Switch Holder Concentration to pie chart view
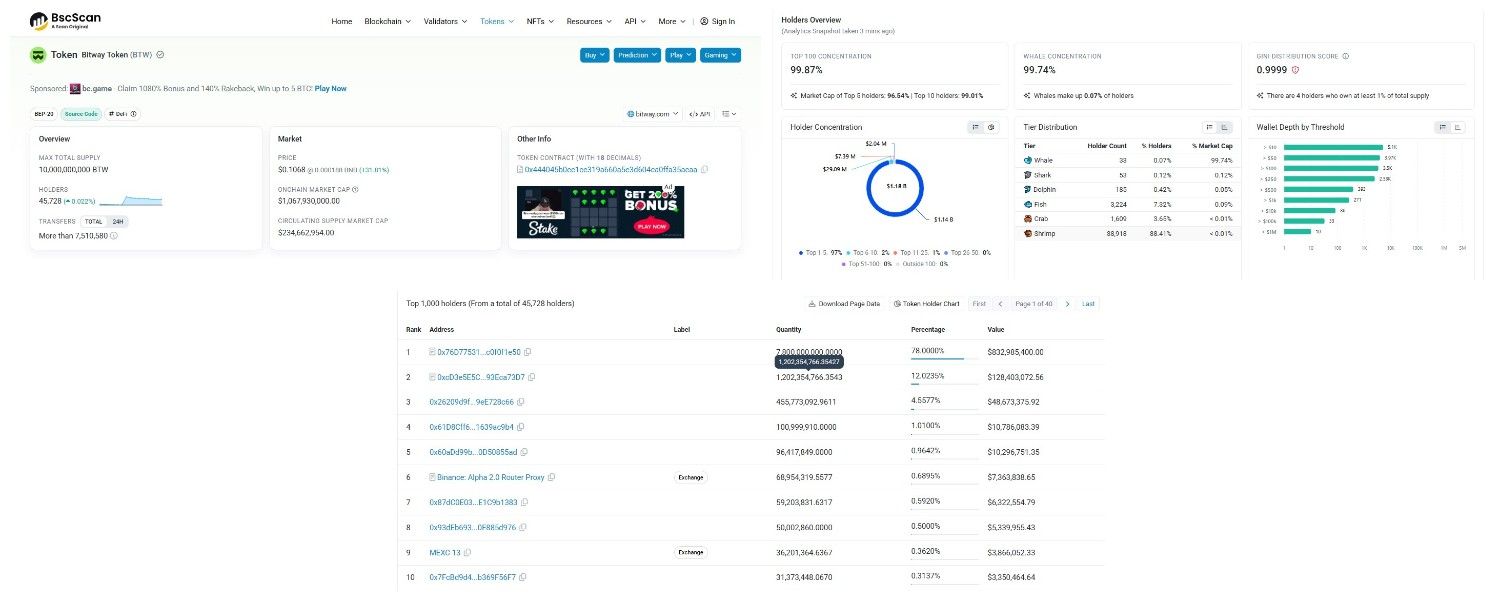Viewport: 1500px width, 601px height. 991,127
